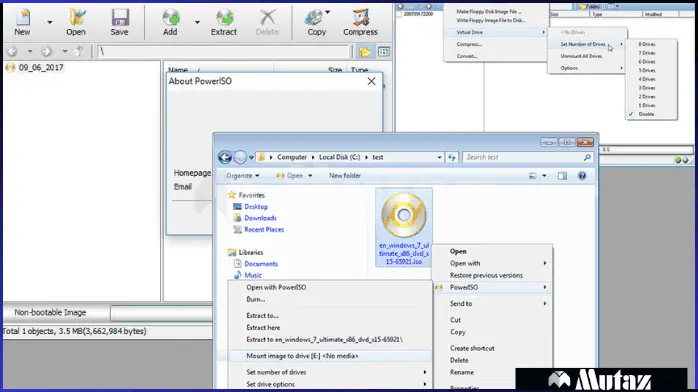
Task: Click the PowerISO path input field
Action: click(x=223, y=52)
